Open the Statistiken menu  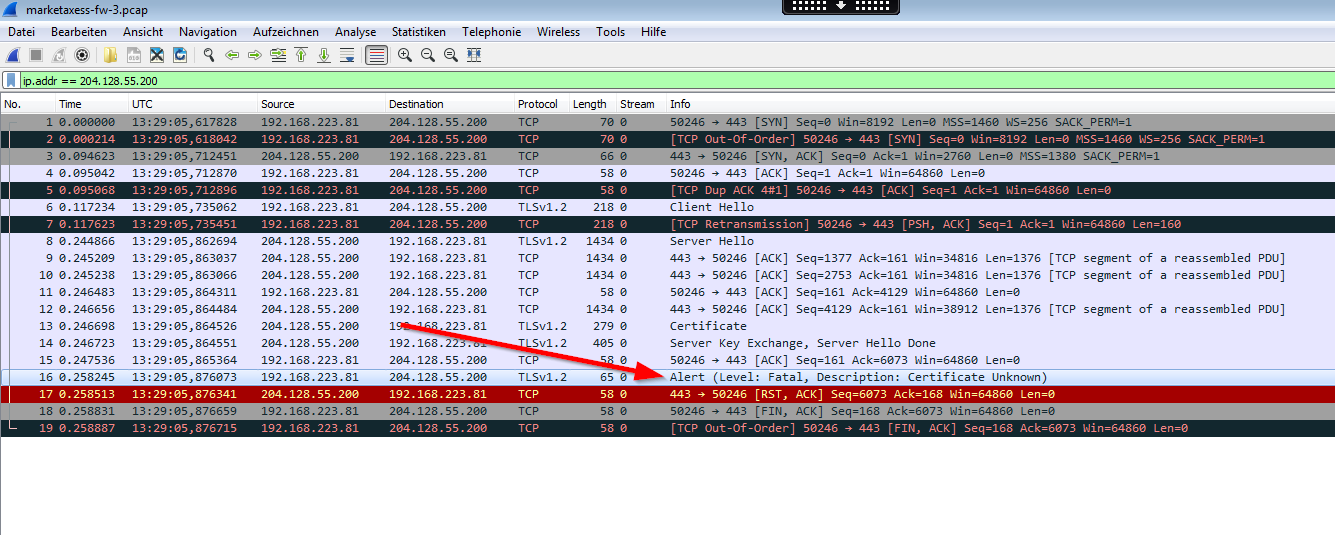point(419,32)
